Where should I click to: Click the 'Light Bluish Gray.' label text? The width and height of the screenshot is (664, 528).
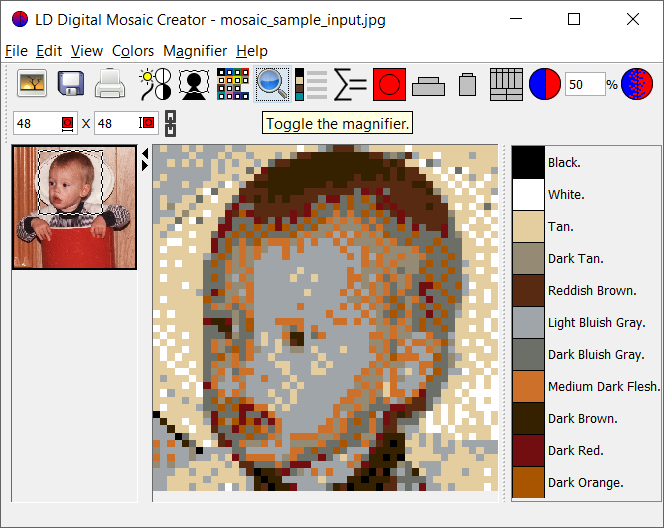click(597, 323)
